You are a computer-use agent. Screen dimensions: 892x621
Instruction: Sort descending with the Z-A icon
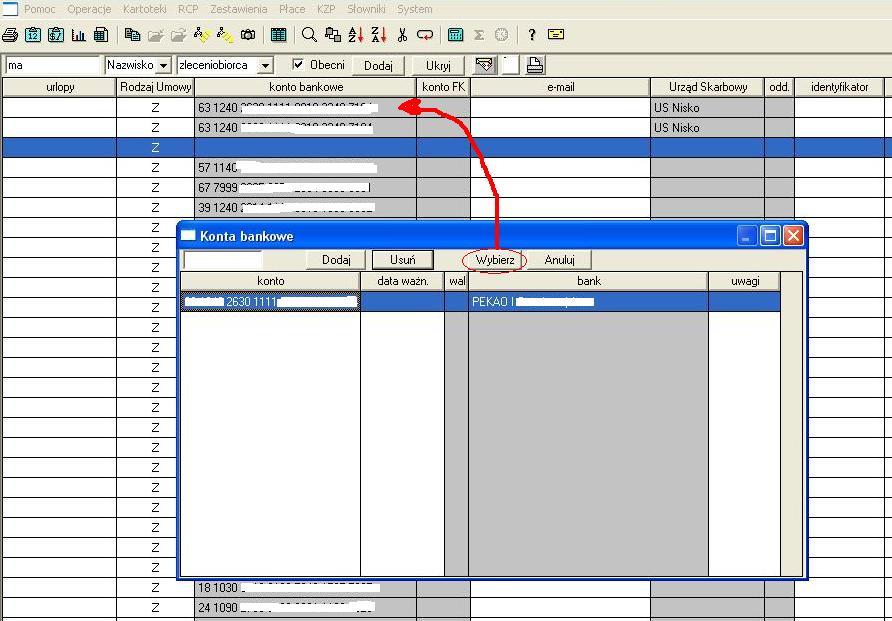click(x=379, y=35)
